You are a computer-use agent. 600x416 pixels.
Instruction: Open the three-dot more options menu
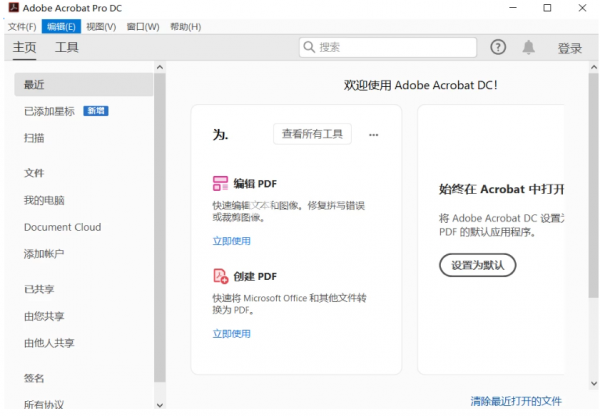373,135
